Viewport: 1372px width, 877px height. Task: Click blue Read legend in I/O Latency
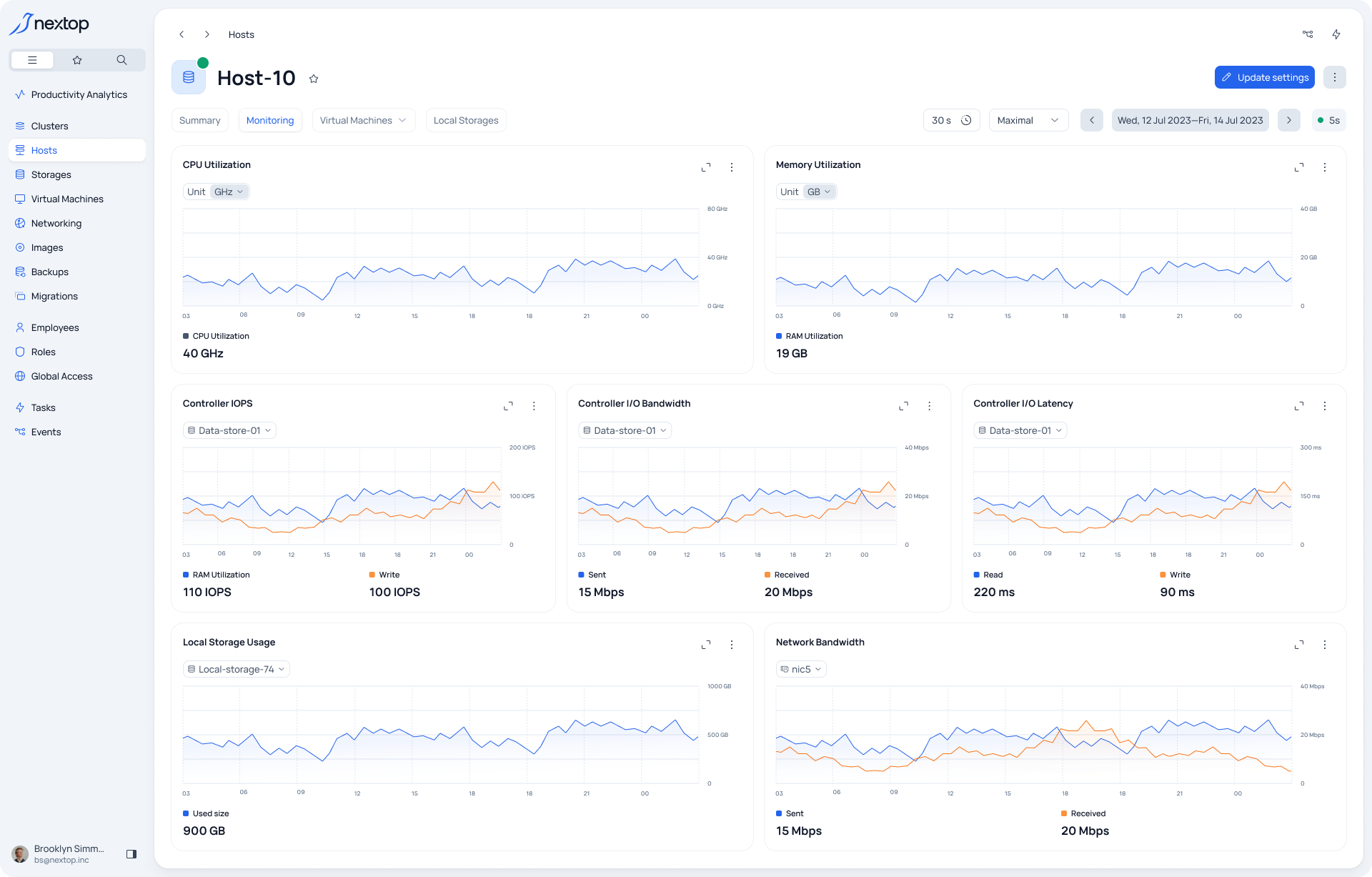point(988,575)
